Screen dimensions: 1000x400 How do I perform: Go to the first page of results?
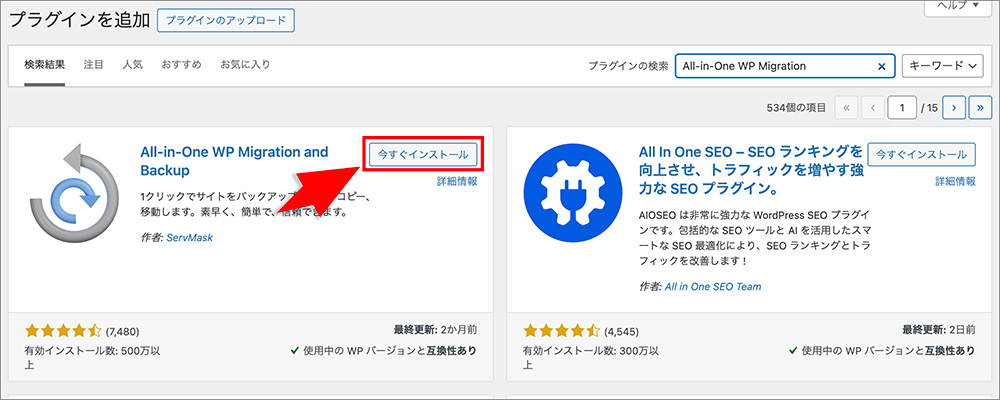[x=846, y=108]
